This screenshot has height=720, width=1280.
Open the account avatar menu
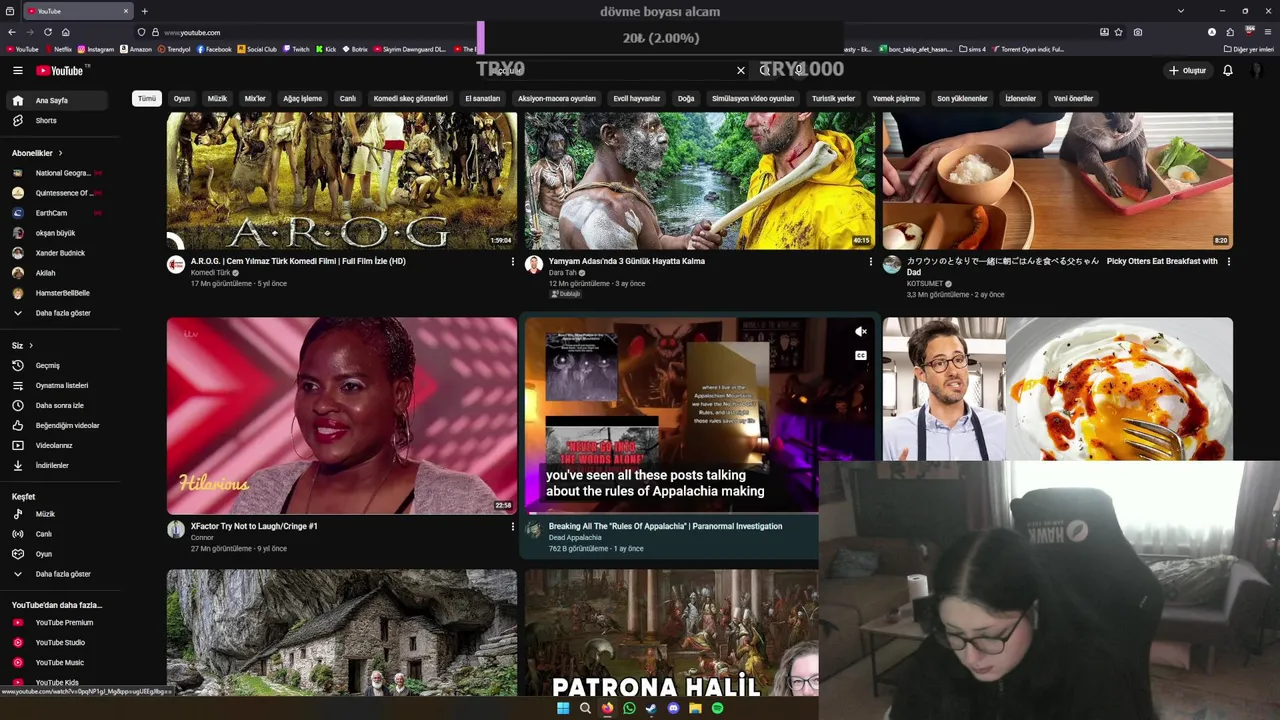coord(1257,70)
